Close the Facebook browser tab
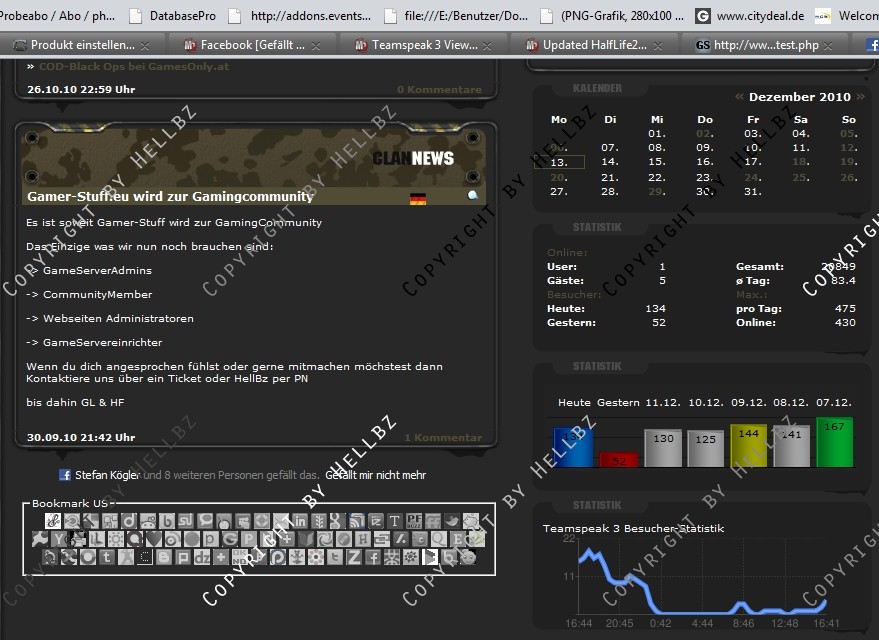 (x=319, y=46)
